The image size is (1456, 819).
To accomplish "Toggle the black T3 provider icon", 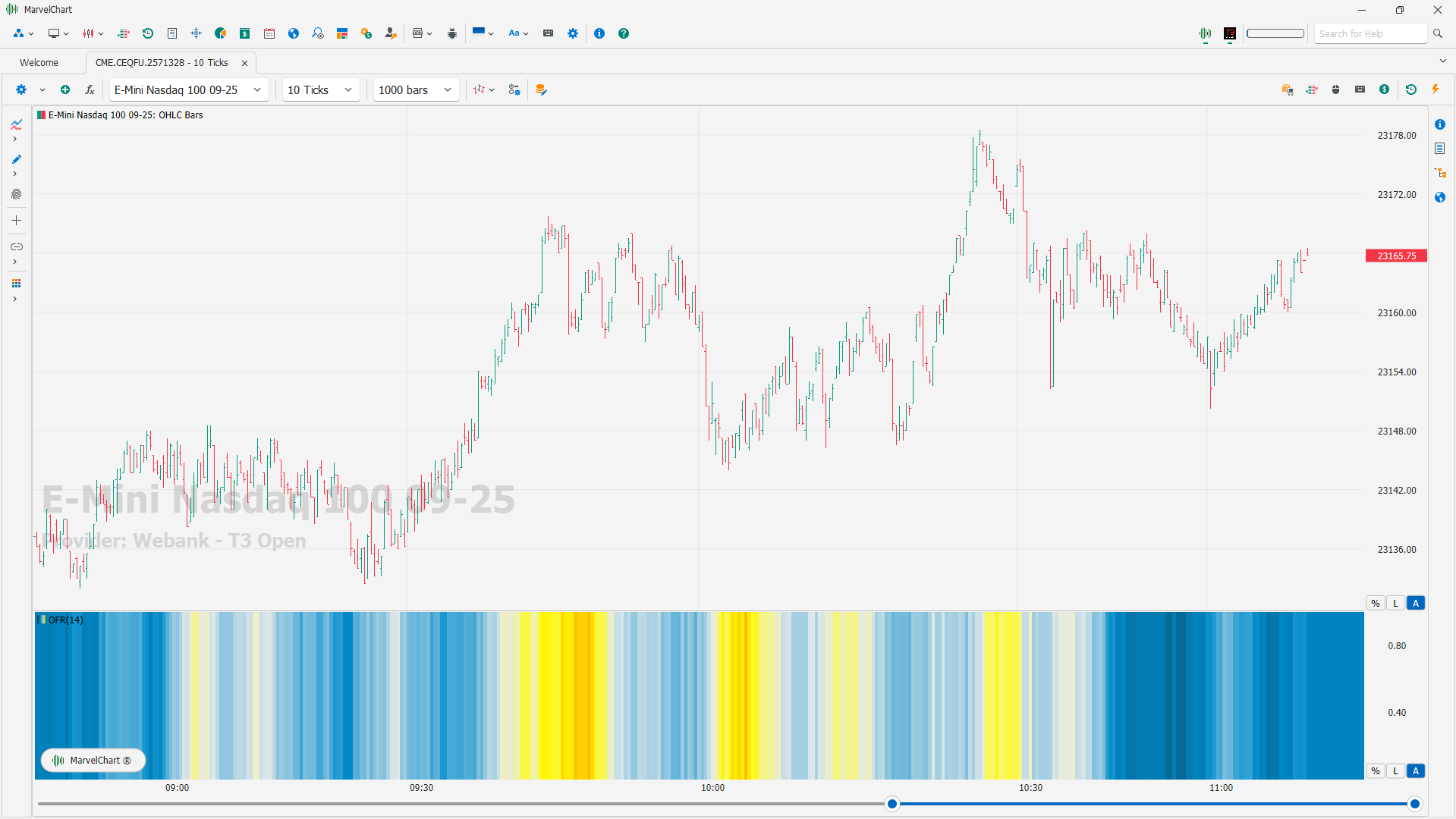I will point(1230,34).
